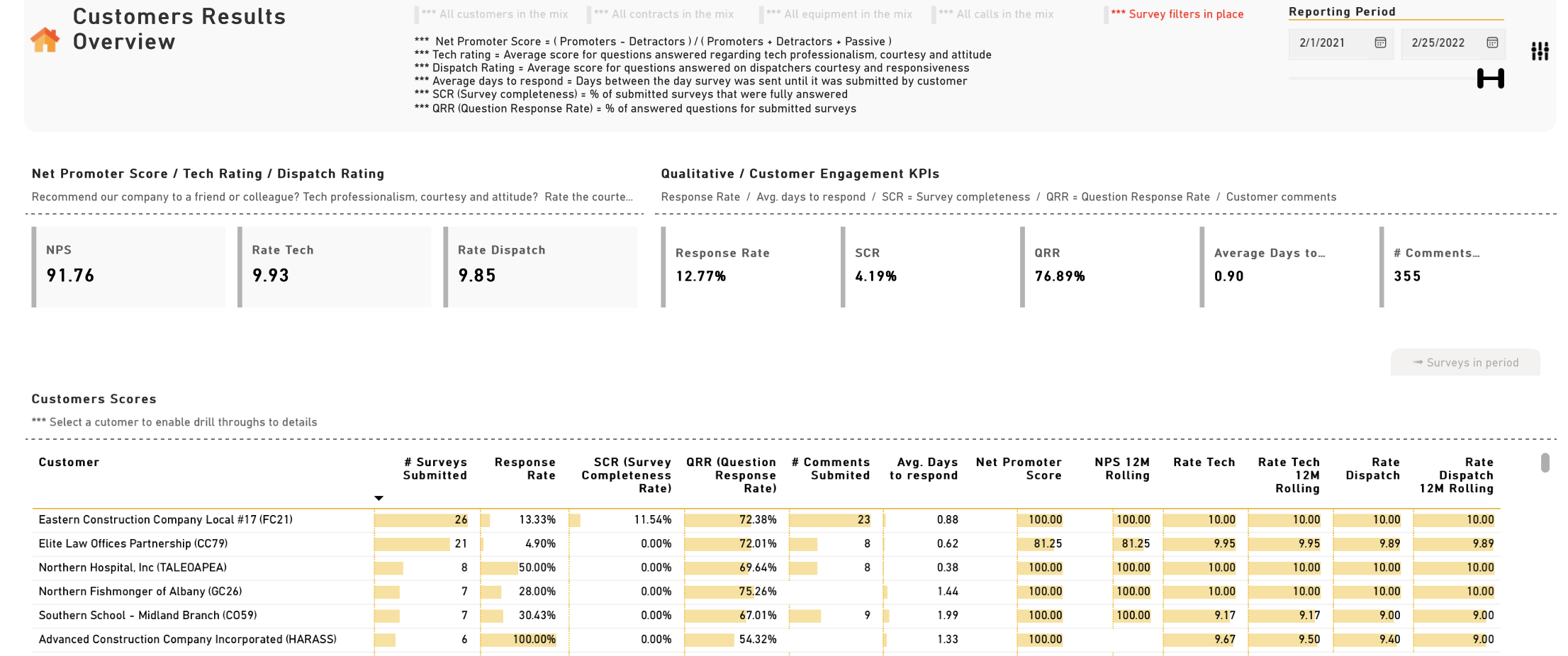Select Southern School - Midland Branch (CO59)

766,616
